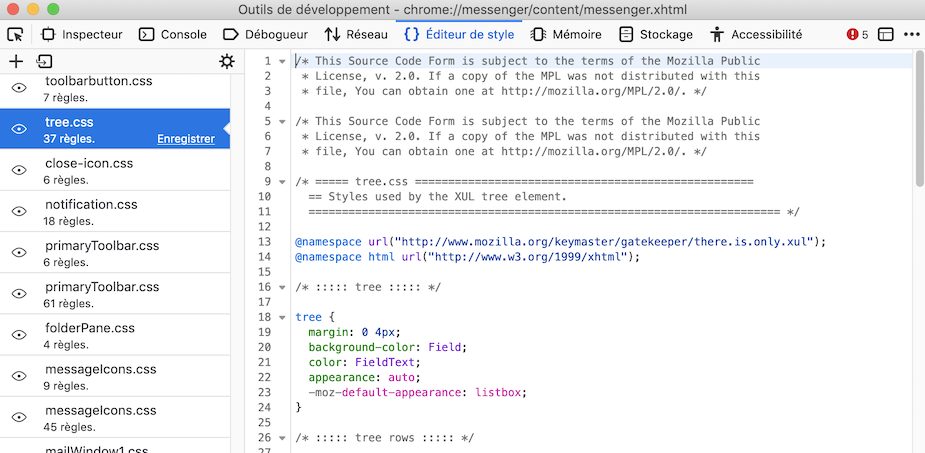Viewport: 925px width, 453px height.
Task: Show the 5 errors indicator
Action: coord(857,35)
